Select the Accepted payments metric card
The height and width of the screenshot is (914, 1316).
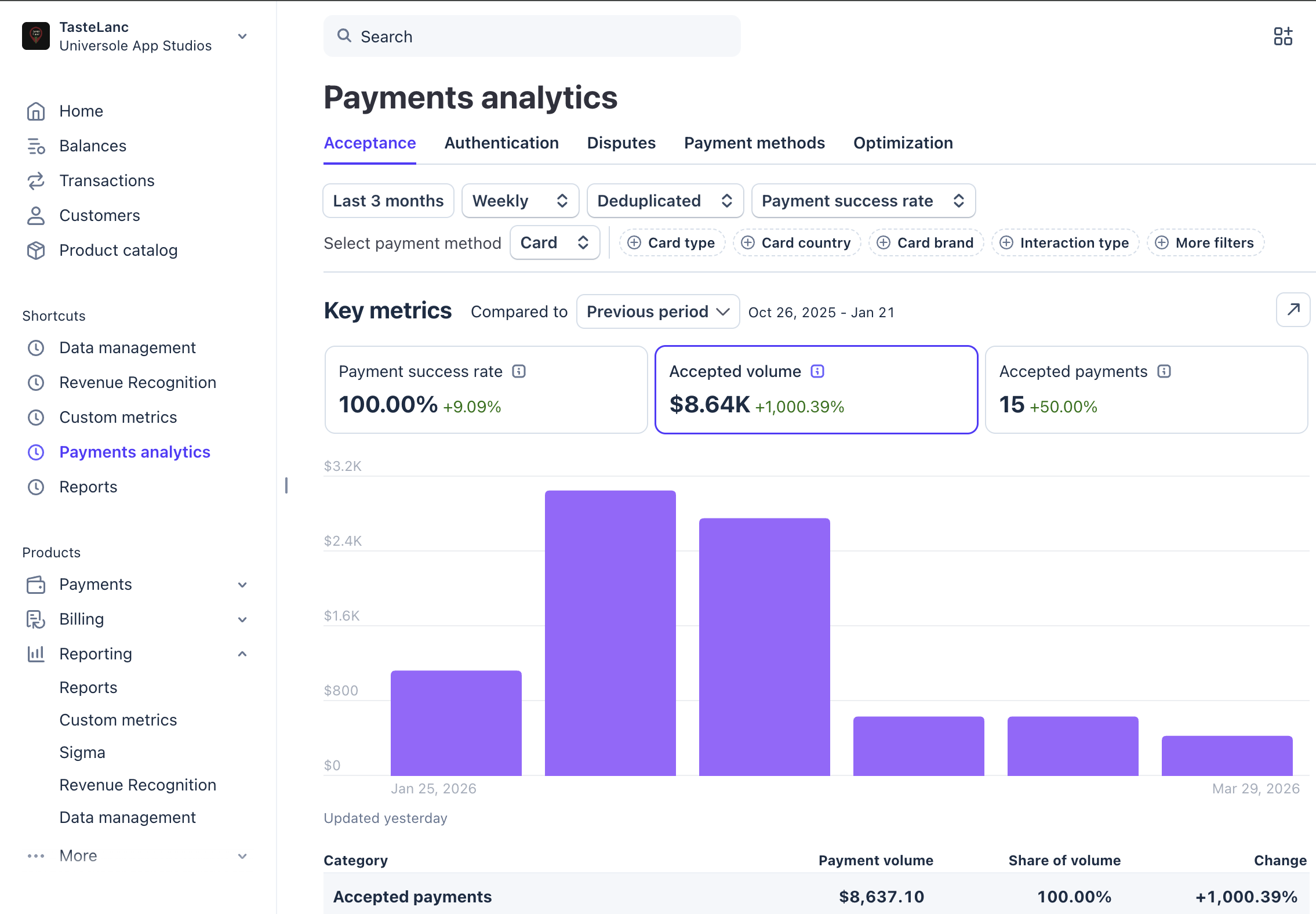pos(1146,390)
